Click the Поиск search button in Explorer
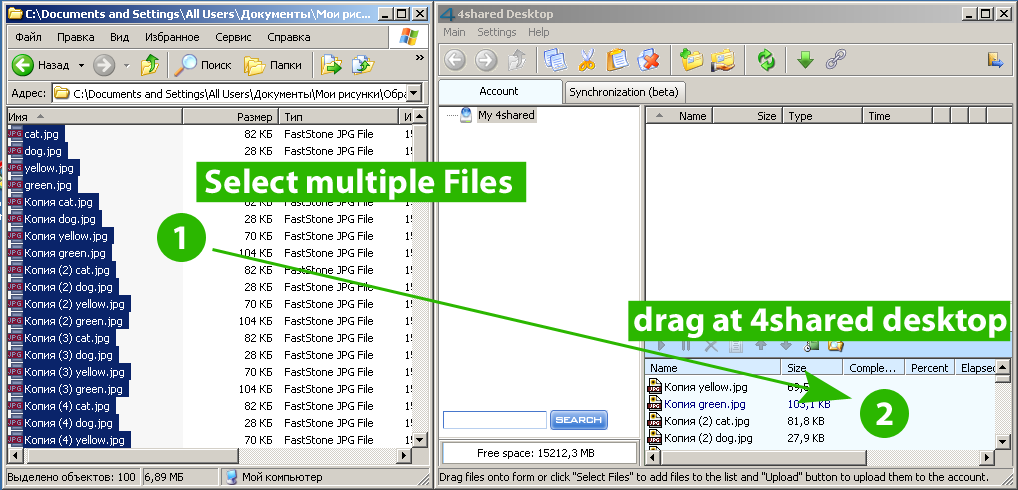This screenshot has height=490, width=1018. coord(203,65)
